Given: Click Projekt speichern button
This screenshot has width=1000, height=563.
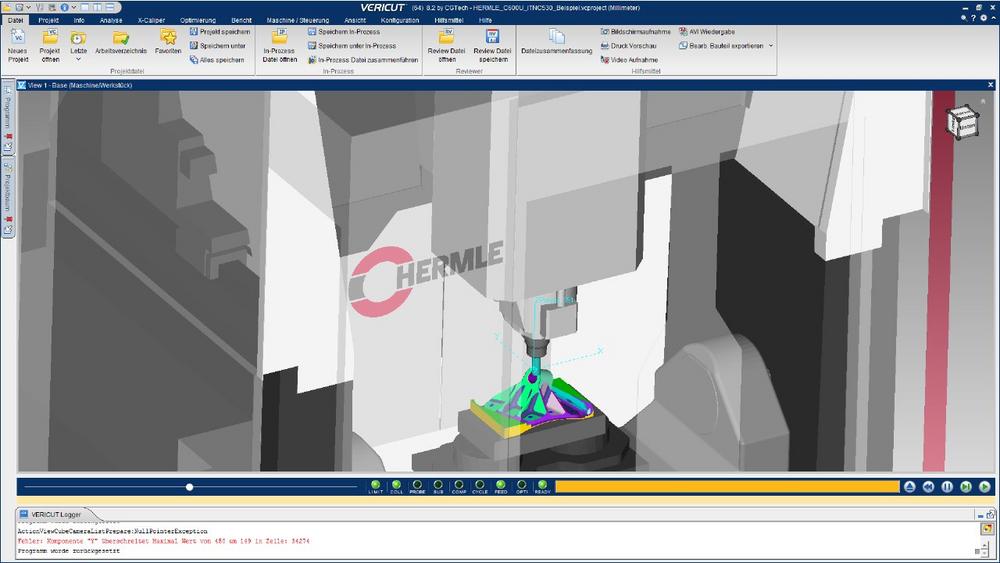Looking at the screenshot, I should pos(219,32).
